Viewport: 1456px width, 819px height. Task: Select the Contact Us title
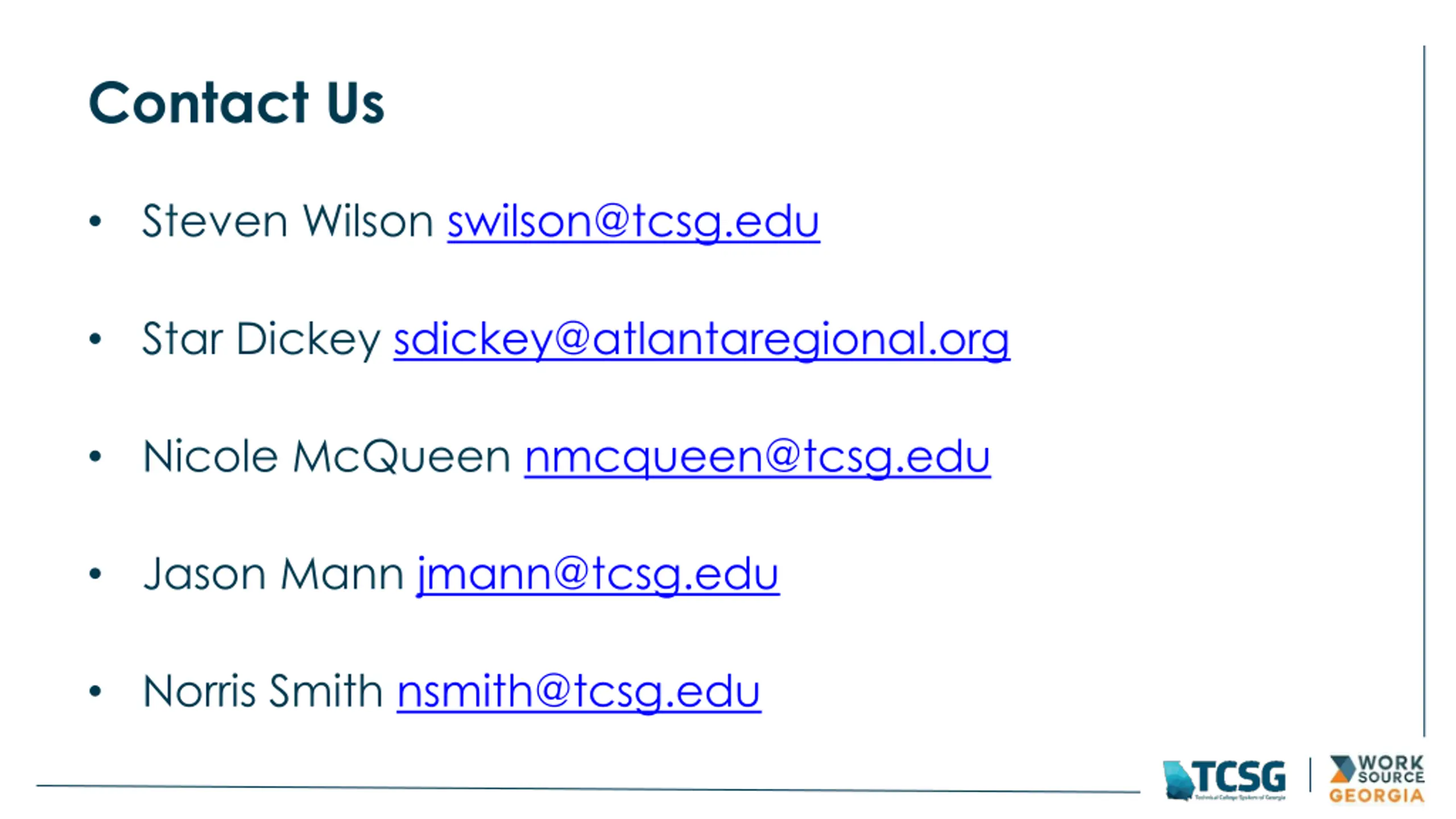pos(237,102)
